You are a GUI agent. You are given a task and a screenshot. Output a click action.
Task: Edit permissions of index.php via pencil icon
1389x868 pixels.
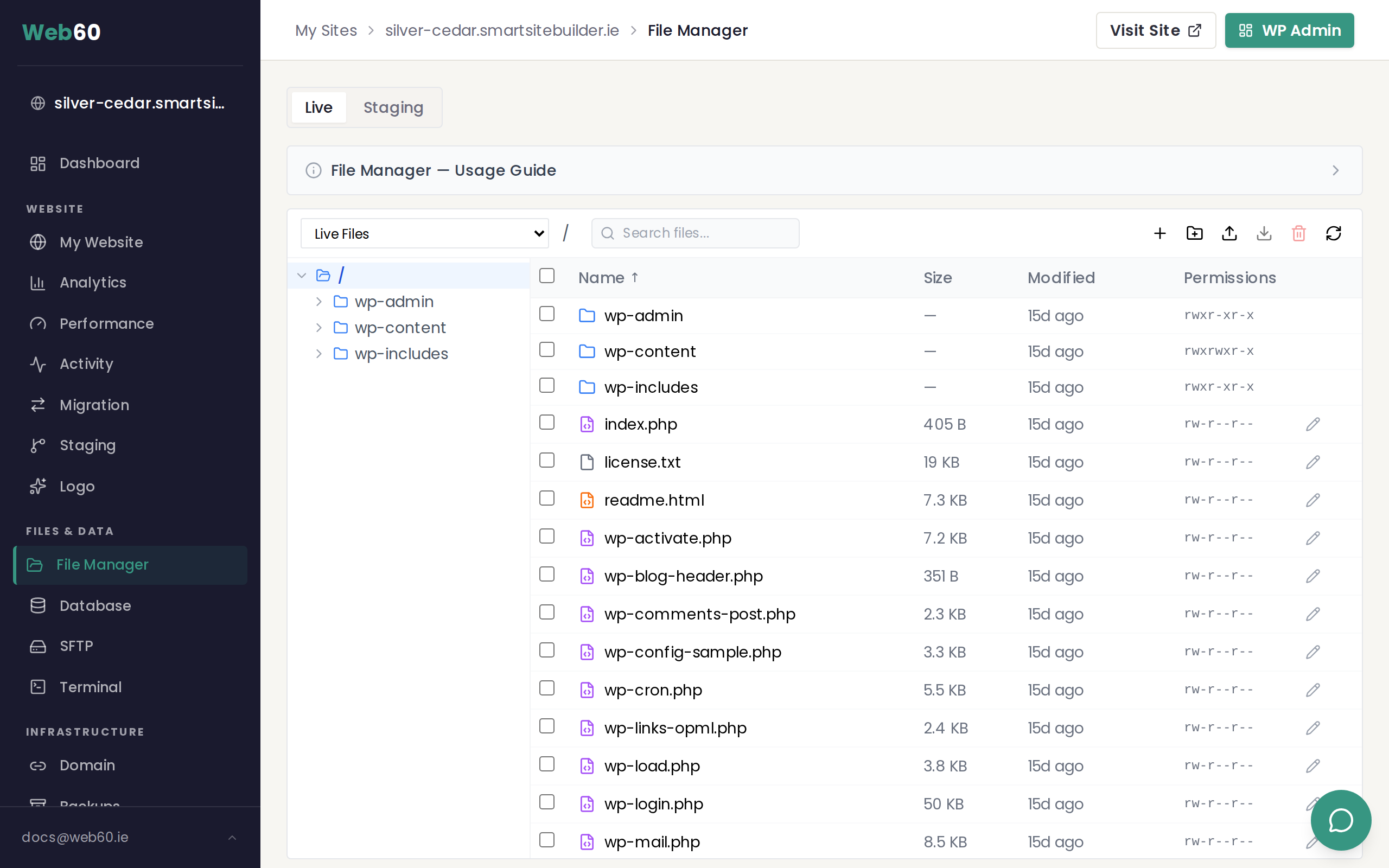coord(1313,424)
